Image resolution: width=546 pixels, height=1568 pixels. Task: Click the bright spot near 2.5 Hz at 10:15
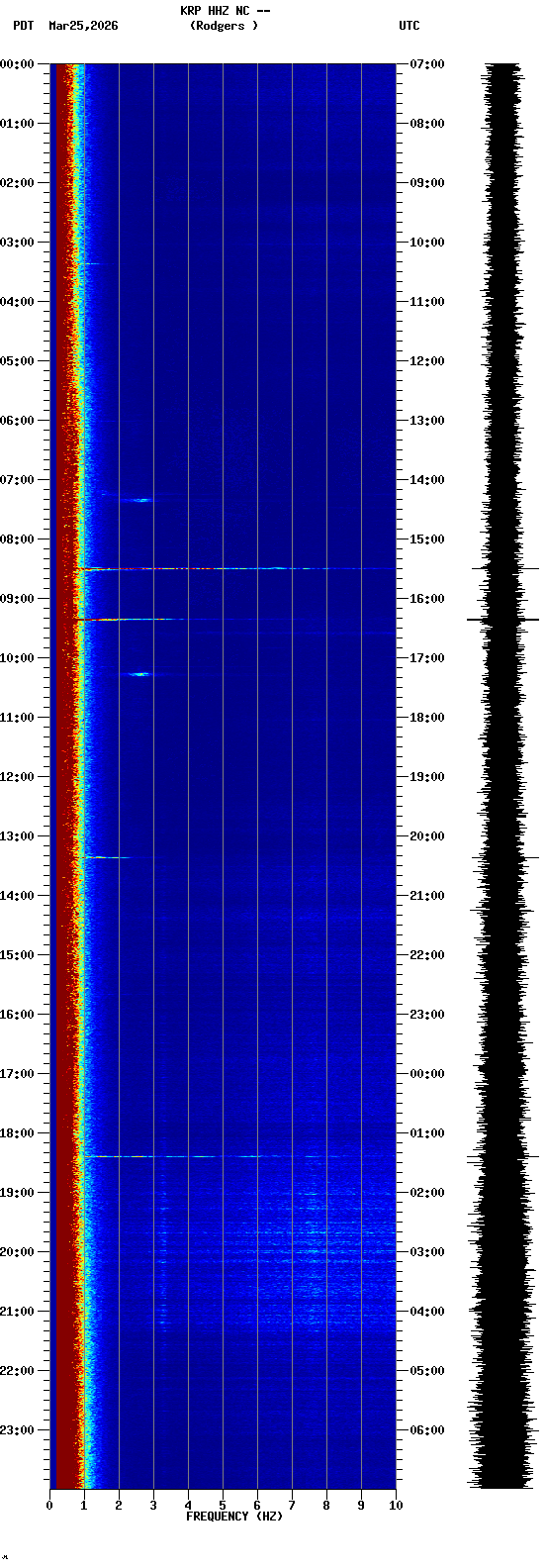(x=138, y=674)
